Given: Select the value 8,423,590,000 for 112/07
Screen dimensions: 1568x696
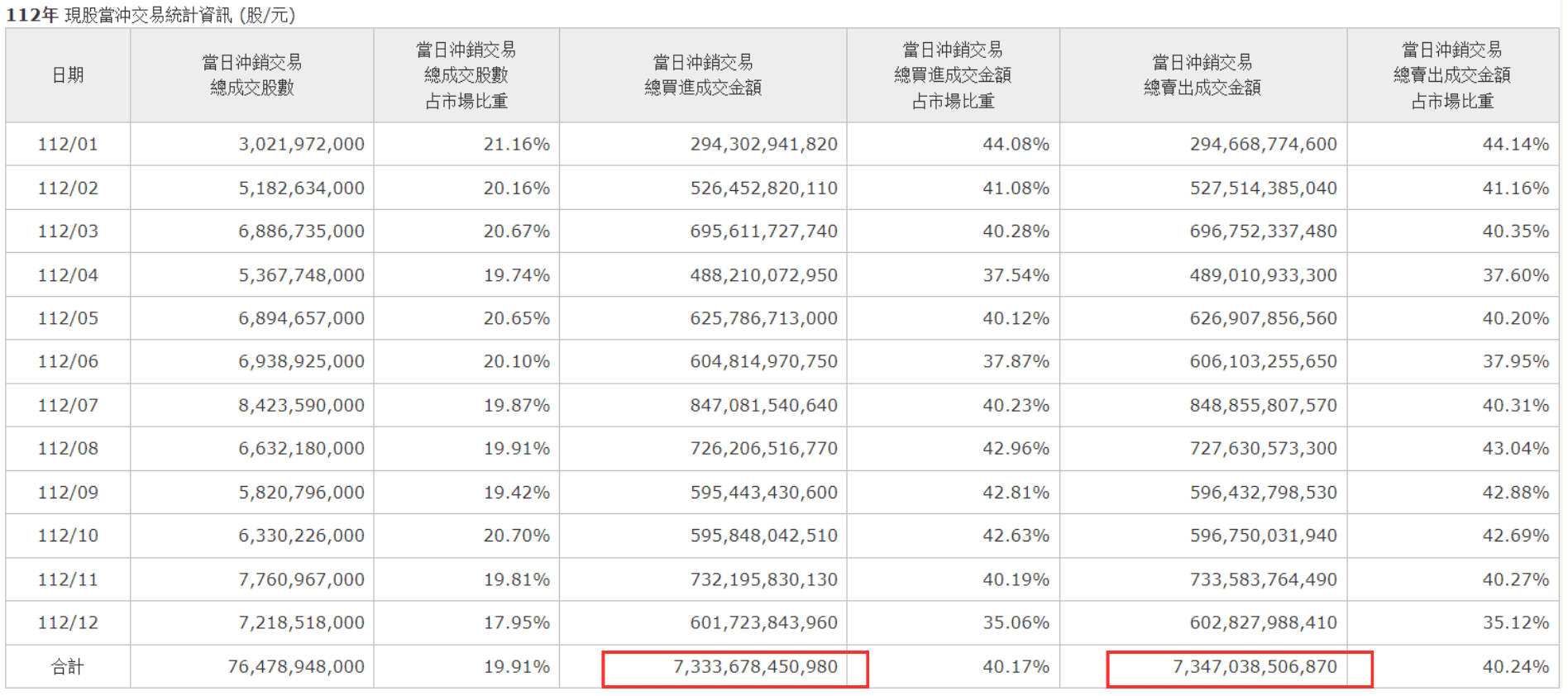Looking at the screenshot, I should click(x=301, y=405).
